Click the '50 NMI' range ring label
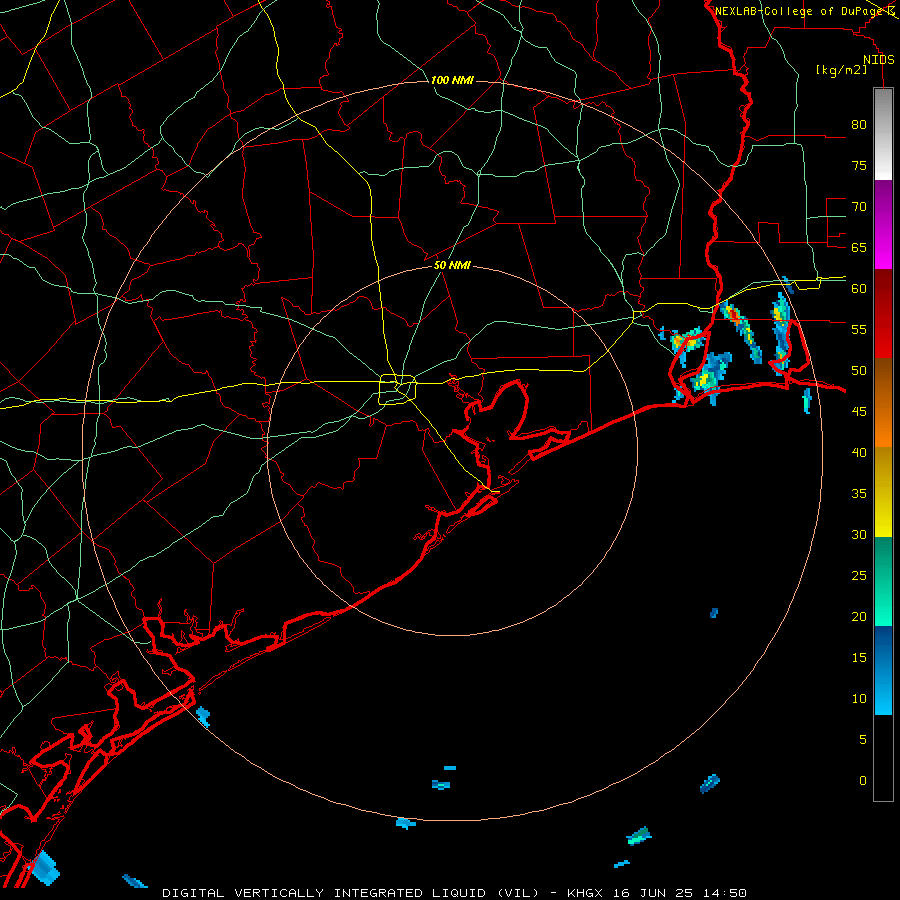 pyautogui.click(x=452, y=265)
